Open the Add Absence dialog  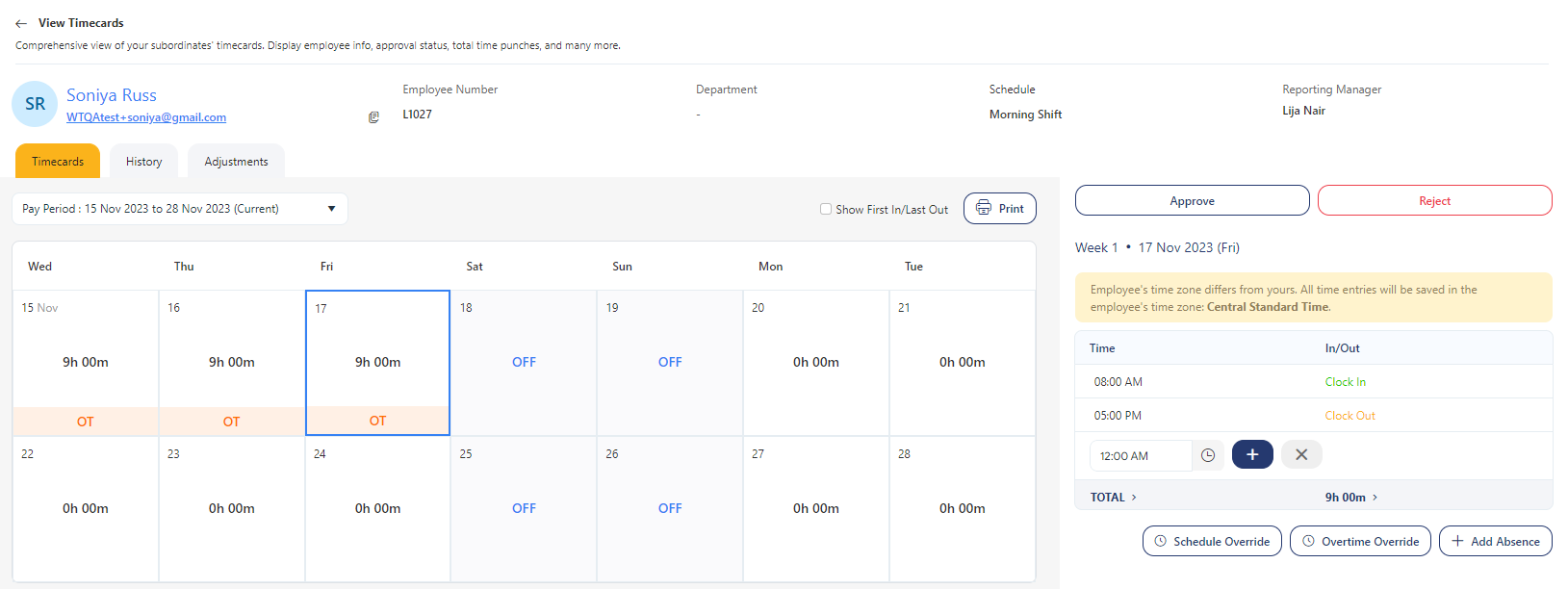(1495, 541)
